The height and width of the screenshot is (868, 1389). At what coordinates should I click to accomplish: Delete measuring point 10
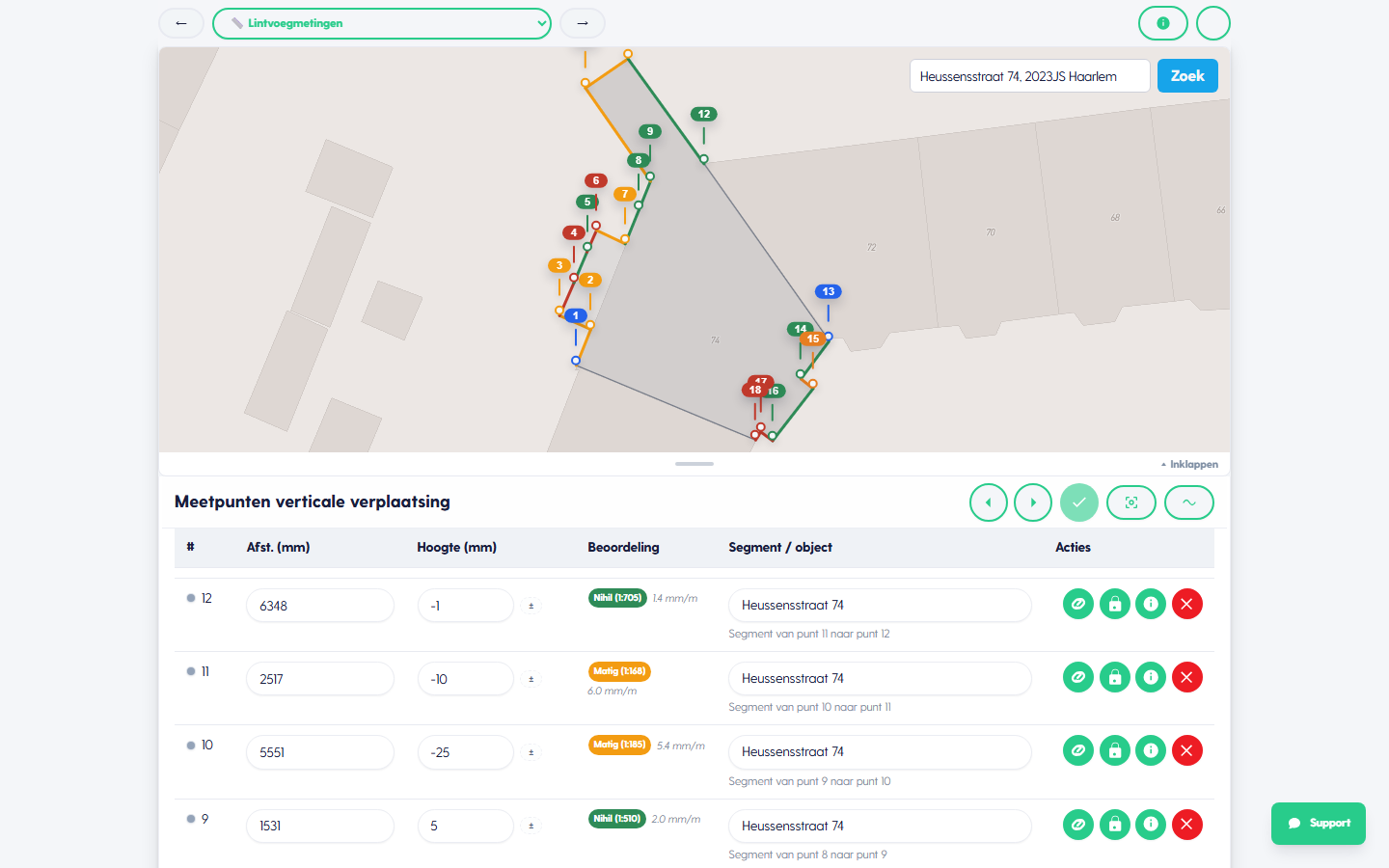[1187, 751]
